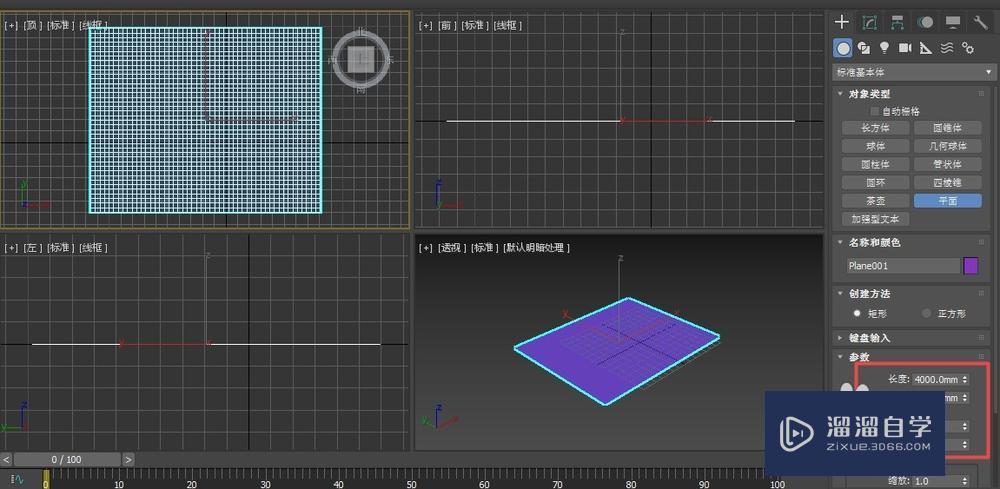Create a 加强型文本 TextPlus object
The image size is (1000, 489).
pos(876,219)
